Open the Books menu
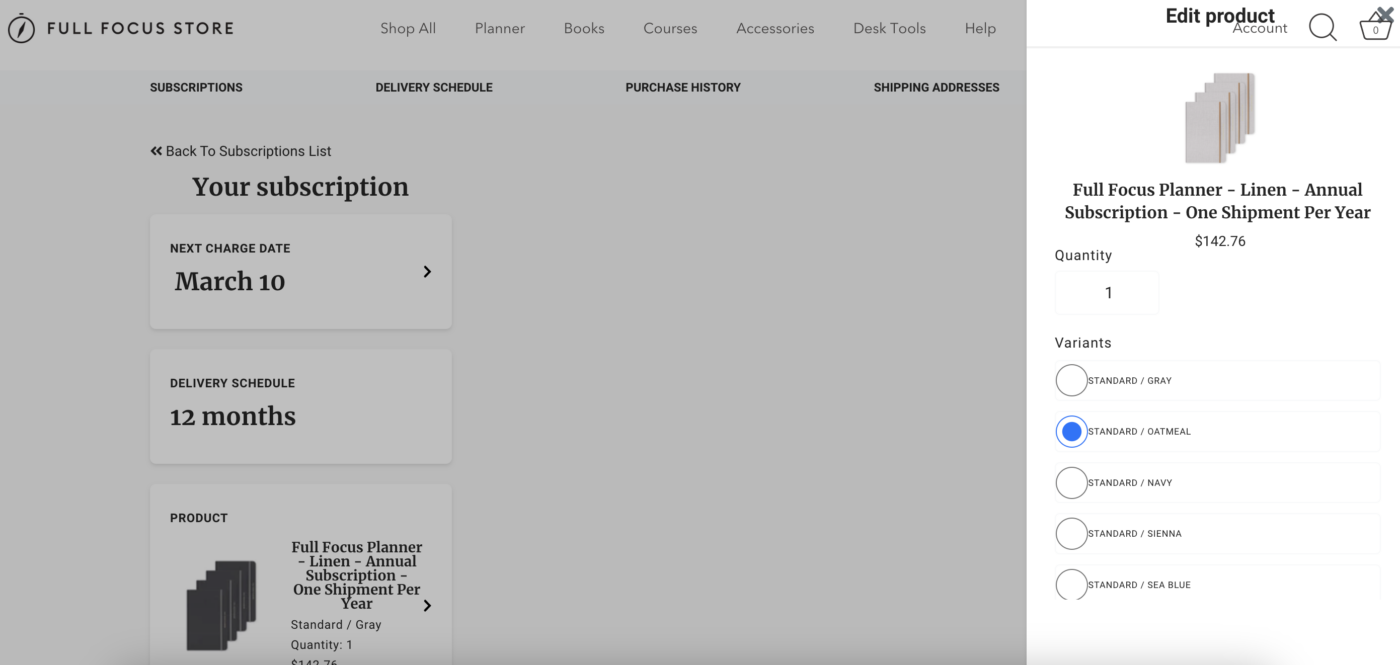This screenshot has height=665, width=1400. [x=584, y=28]
